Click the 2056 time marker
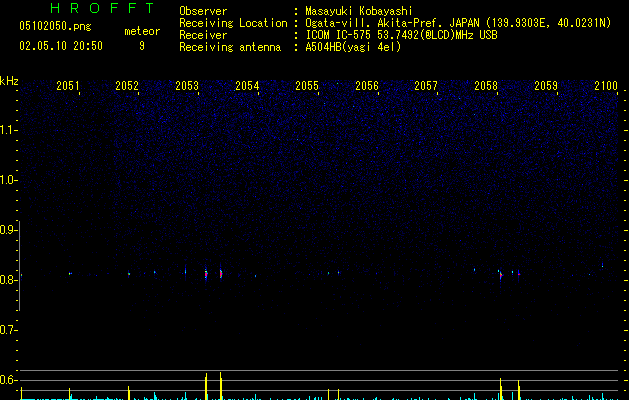Image resolution: width=629 pixels, height=400 pixels. (x=367, y=86)
